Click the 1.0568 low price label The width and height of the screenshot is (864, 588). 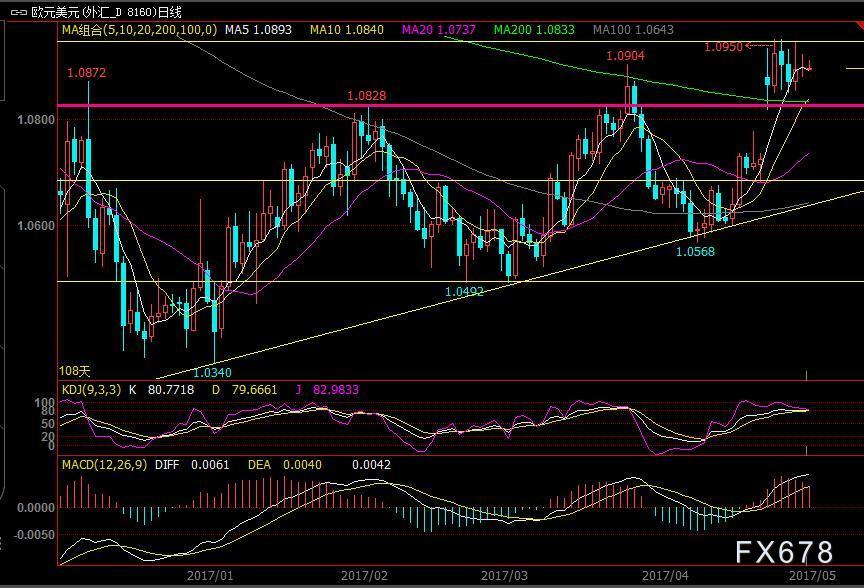pyautogui.click(x=695, y=252)
